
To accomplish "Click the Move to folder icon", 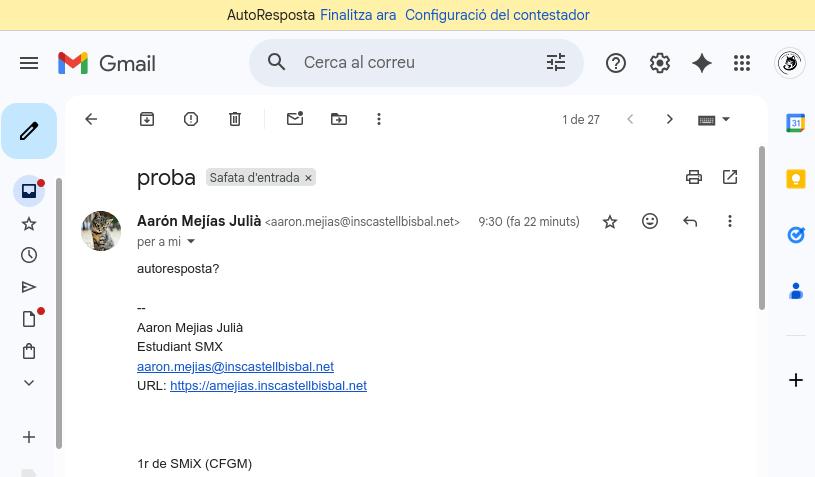I will (339, 119).
